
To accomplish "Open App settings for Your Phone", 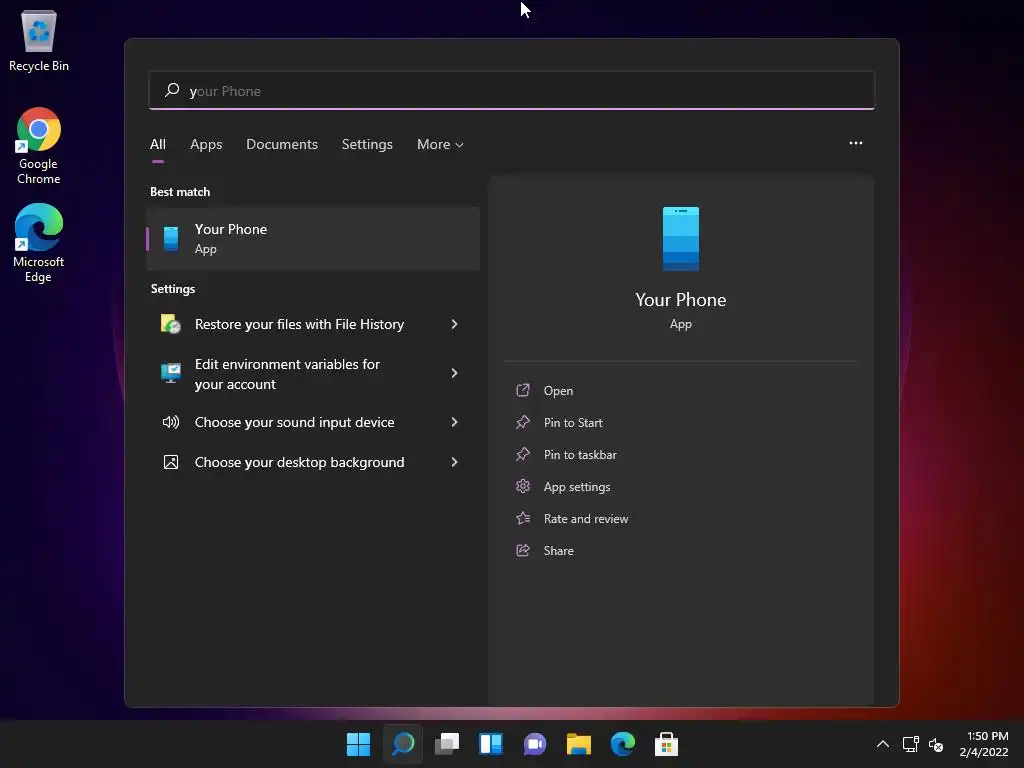I will click(x=577, y=487).
